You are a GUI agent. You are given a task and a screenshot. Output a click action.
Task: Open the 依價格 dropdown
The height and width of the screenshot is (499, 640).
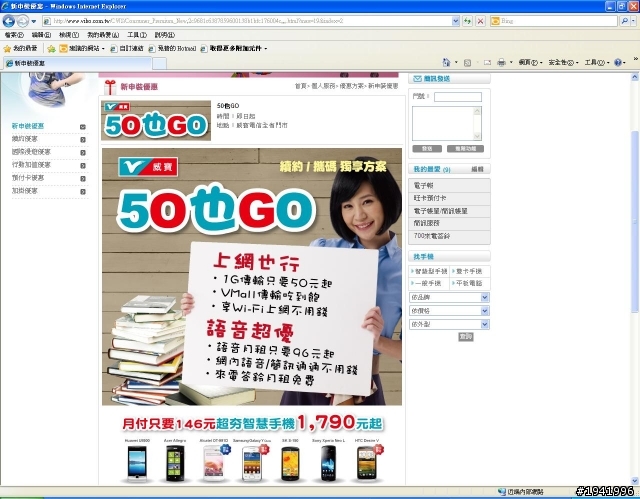coord(449,311)
